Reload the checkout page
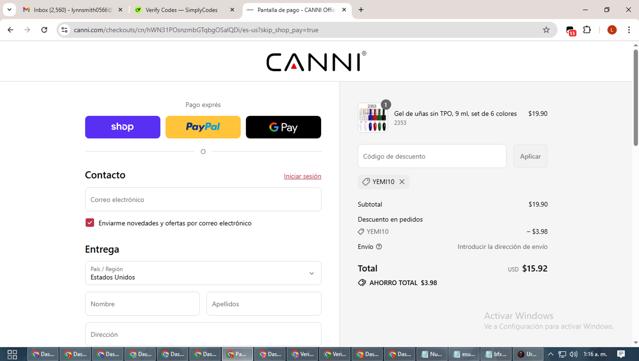The image size is (639, 361). pos(44,30)
